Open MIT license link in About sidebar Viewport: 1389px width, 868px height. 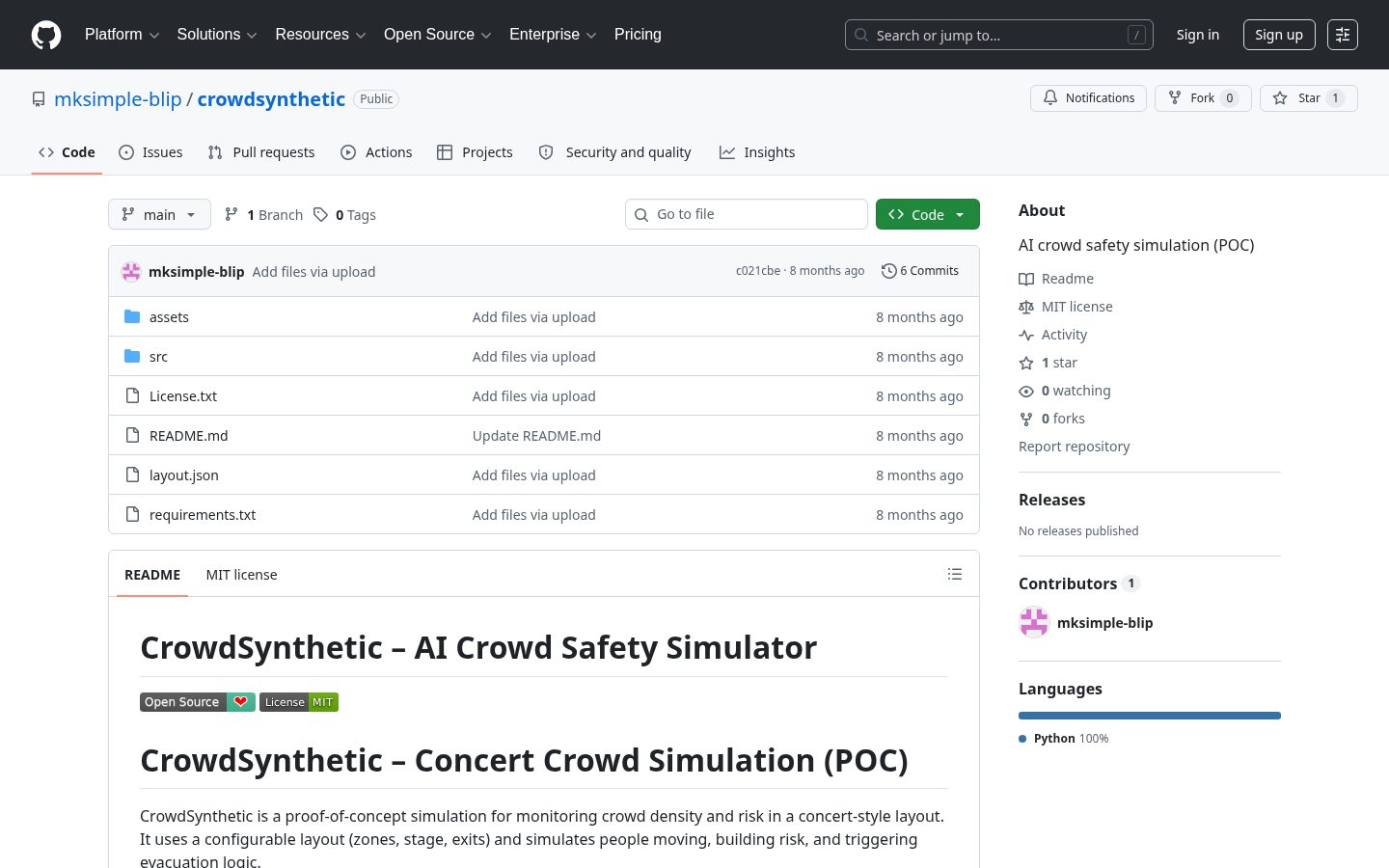(x=1066, y=307)
